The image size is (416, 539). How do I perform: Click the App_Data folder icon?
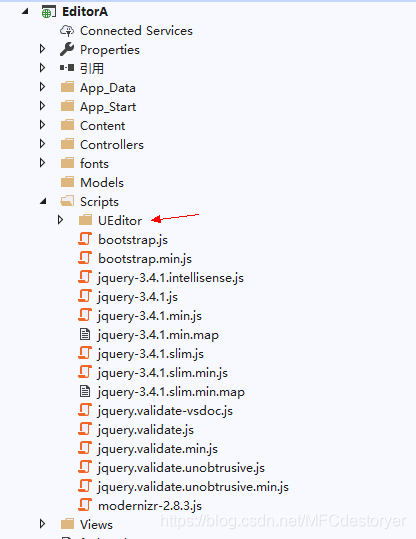[67, 87]
